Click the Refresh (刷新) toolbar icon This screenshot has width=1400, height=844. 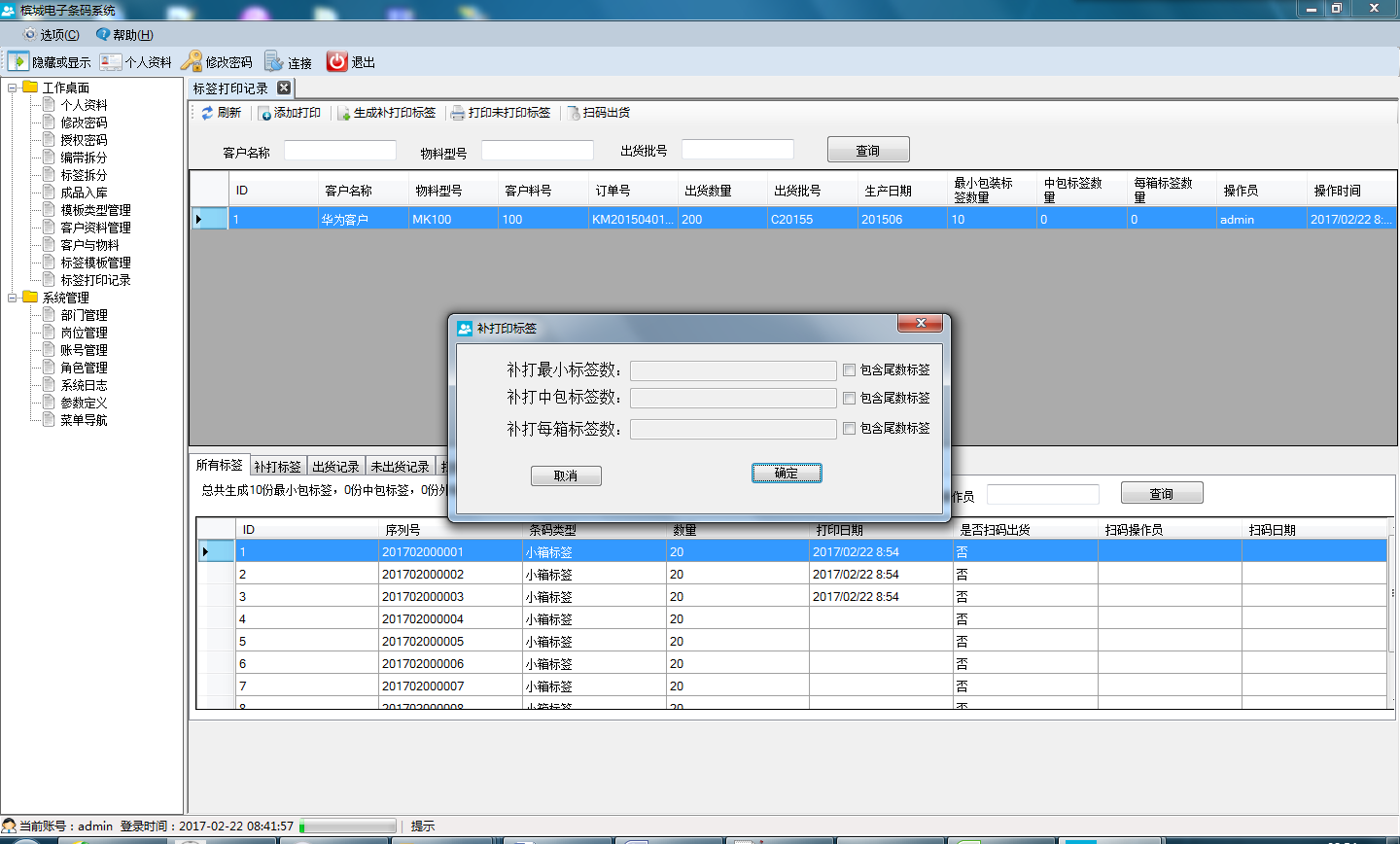click(x=207, y=113)
